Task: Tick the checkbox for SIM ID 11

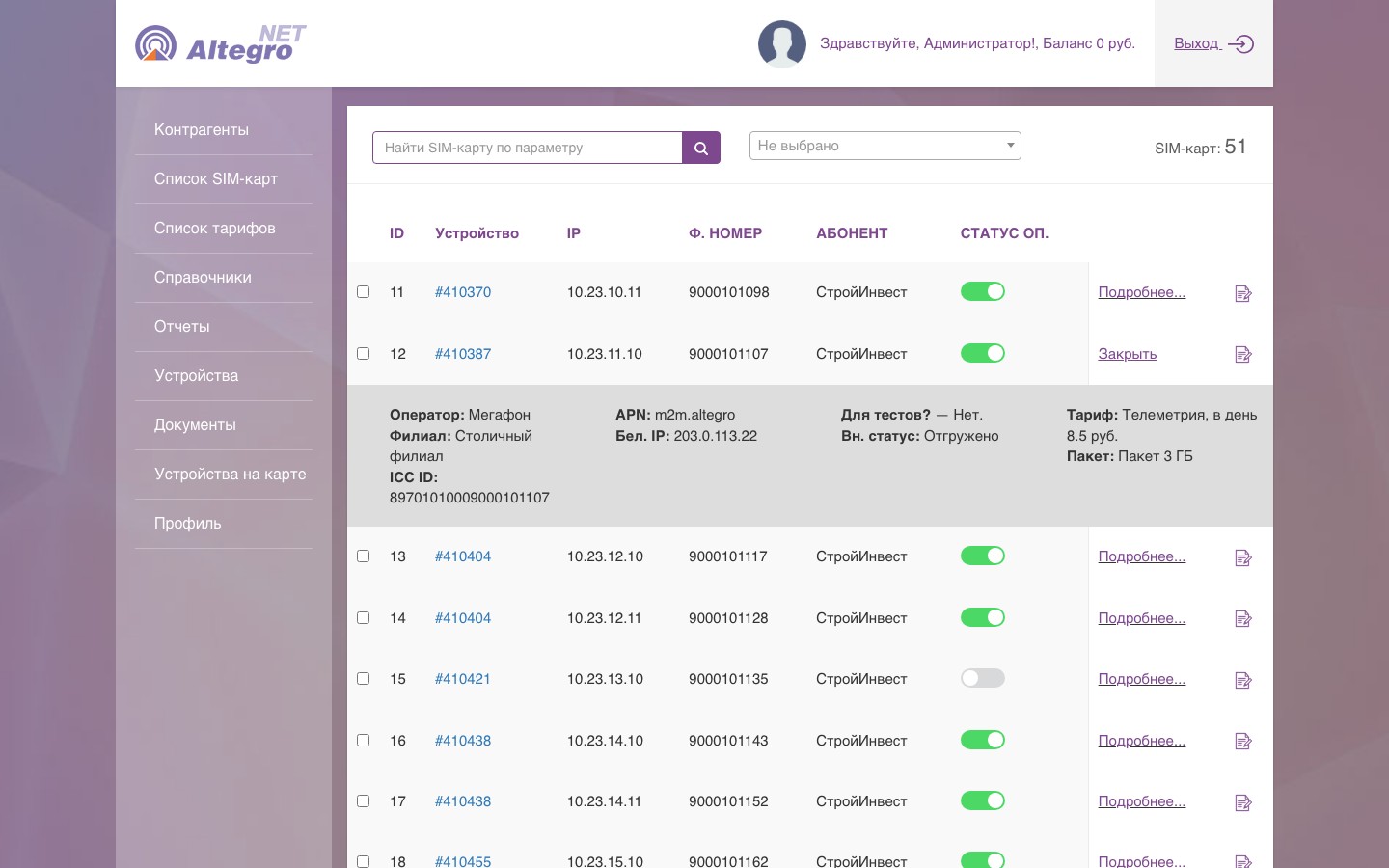Action: coord(364,291)
